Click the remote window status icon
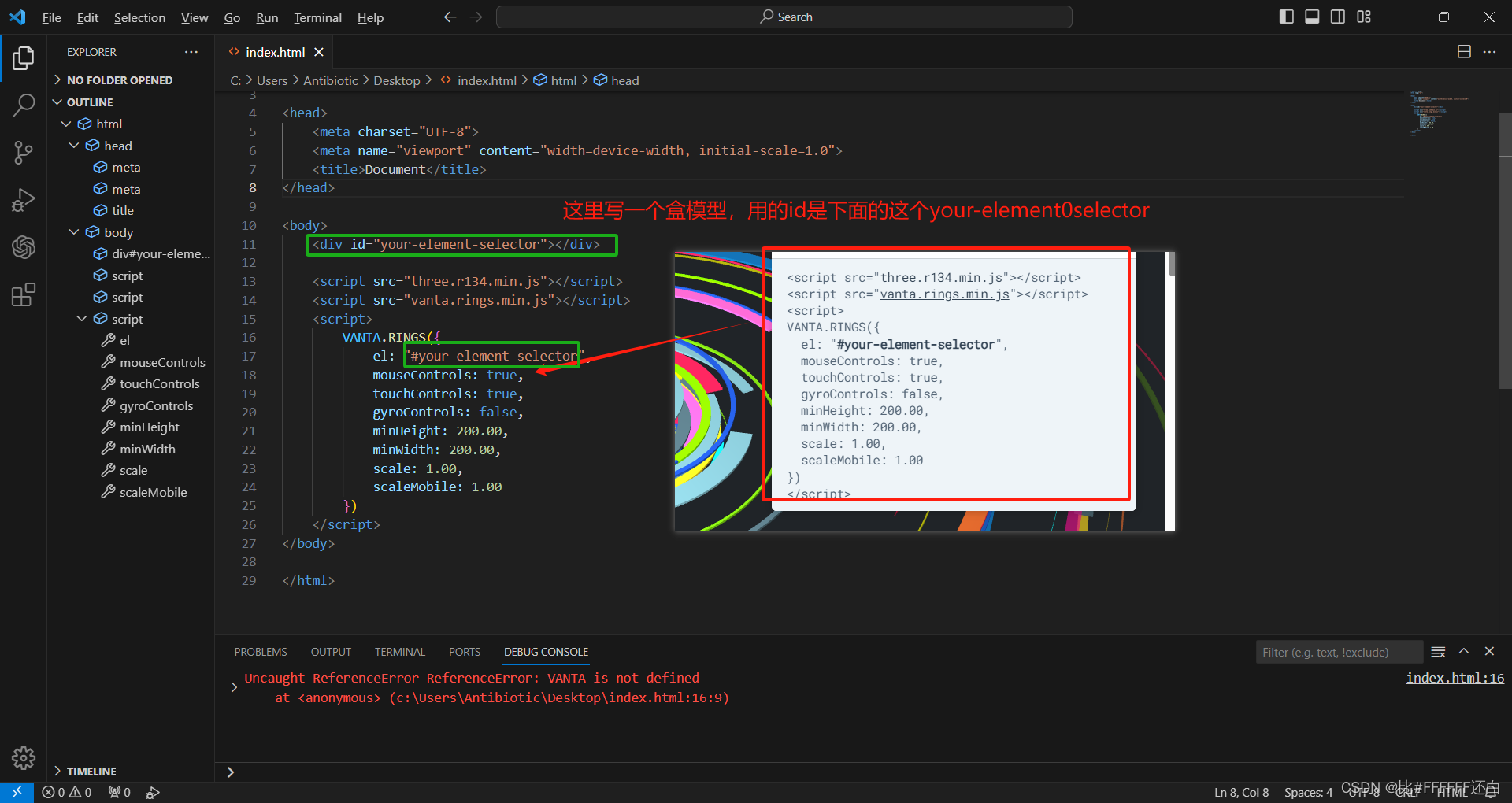 [x=17, y=792]
